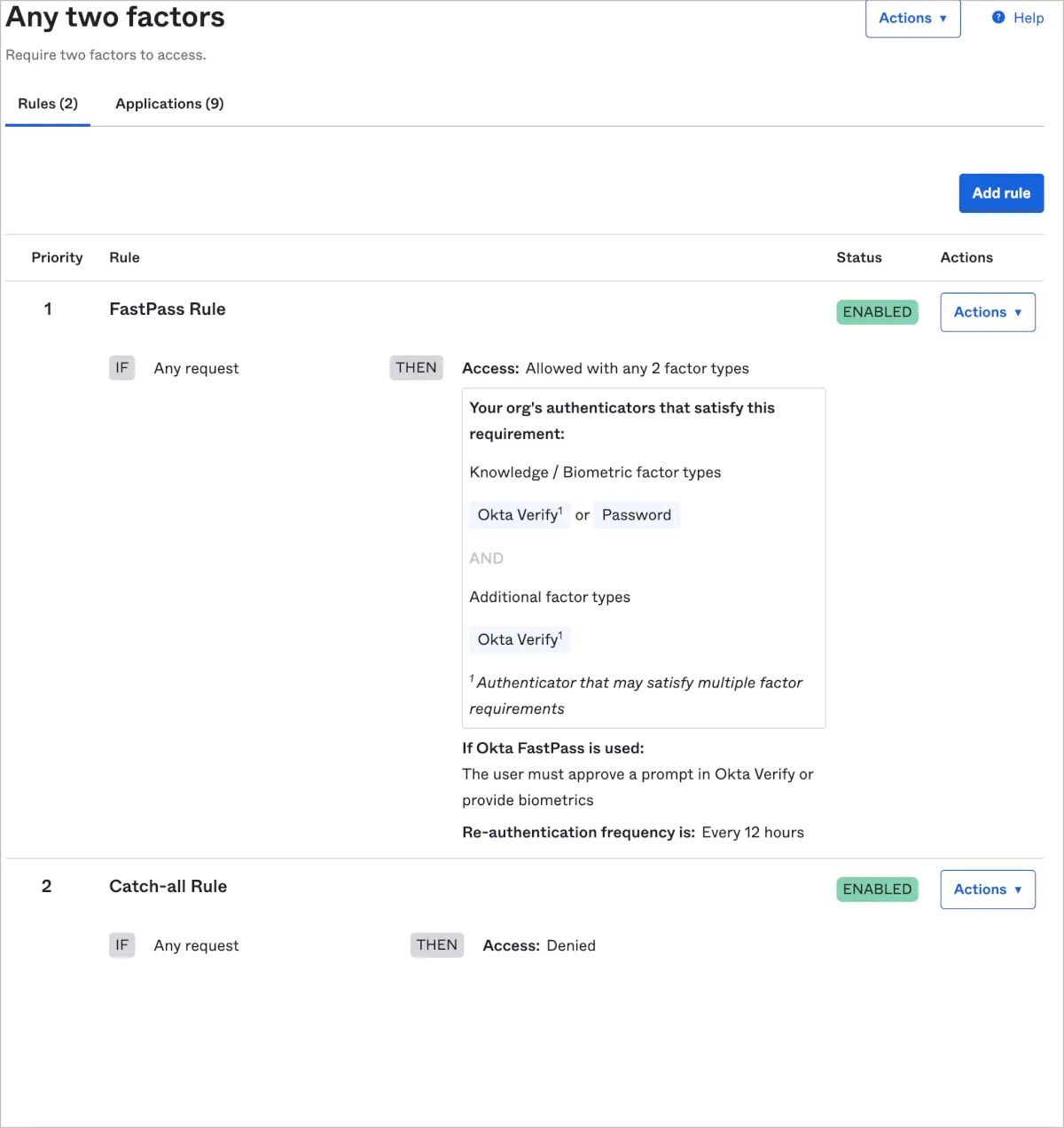Image resolution: width=1064 pixels, height=1128 pixels.
Task: Open the policy-level Actions dropdown at top
Action: pyautogui.click(x=912, y=19)
